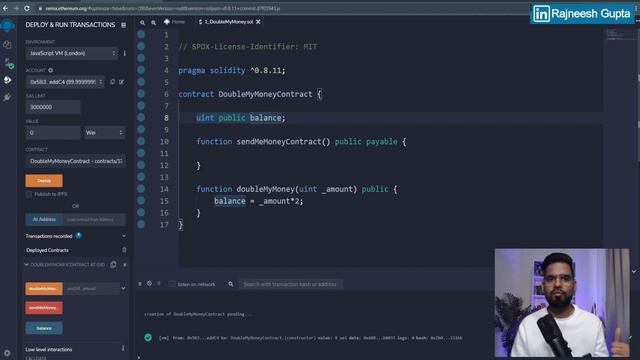Toggle the listen on network checkbox

[x=172, y=284]
